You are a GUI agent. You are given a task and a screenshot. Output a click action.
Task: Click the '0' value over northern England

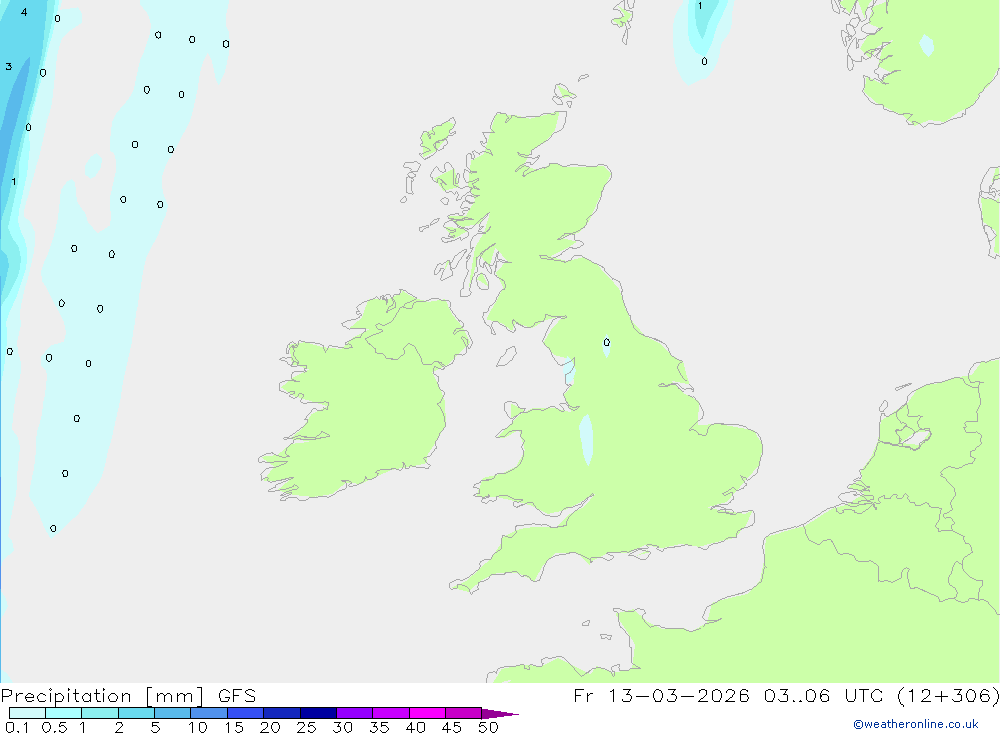(x=607, y=343)
